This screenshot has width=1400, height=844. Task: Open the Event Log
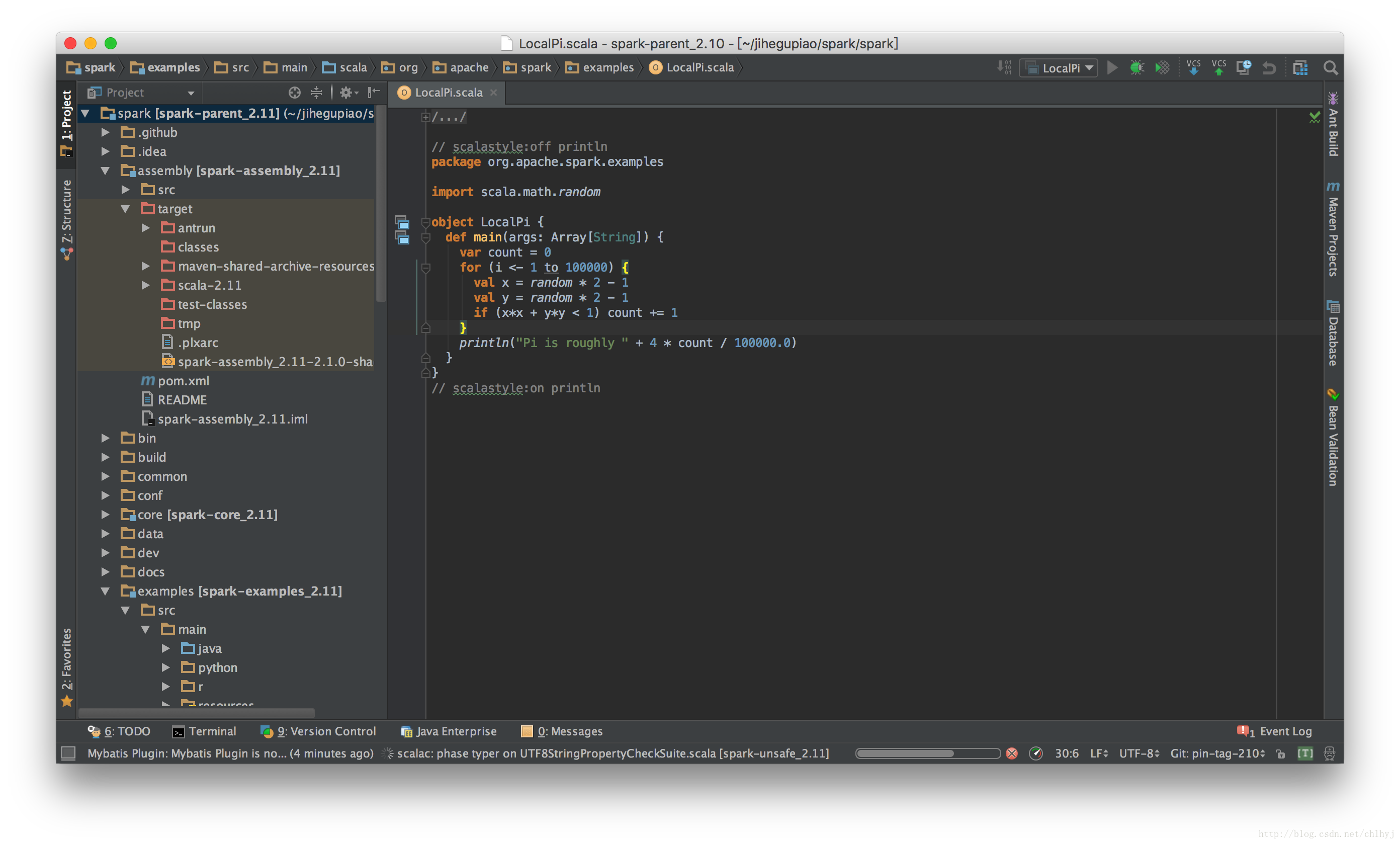point(1274,731)
